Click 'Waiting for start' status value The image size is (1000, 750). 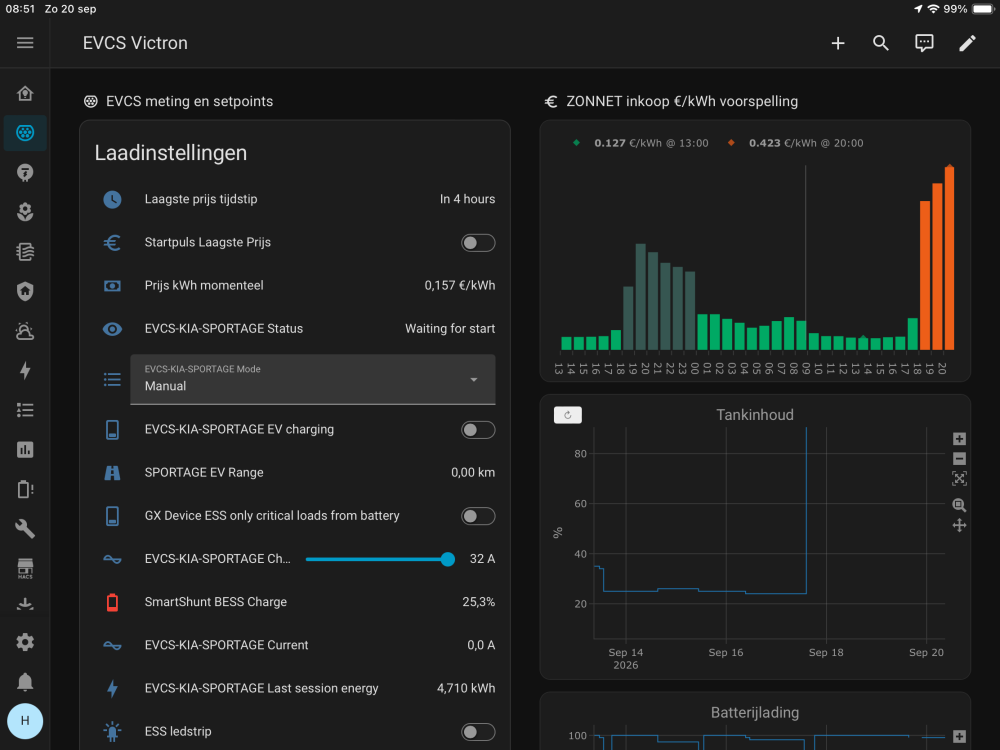pos(450,329)
